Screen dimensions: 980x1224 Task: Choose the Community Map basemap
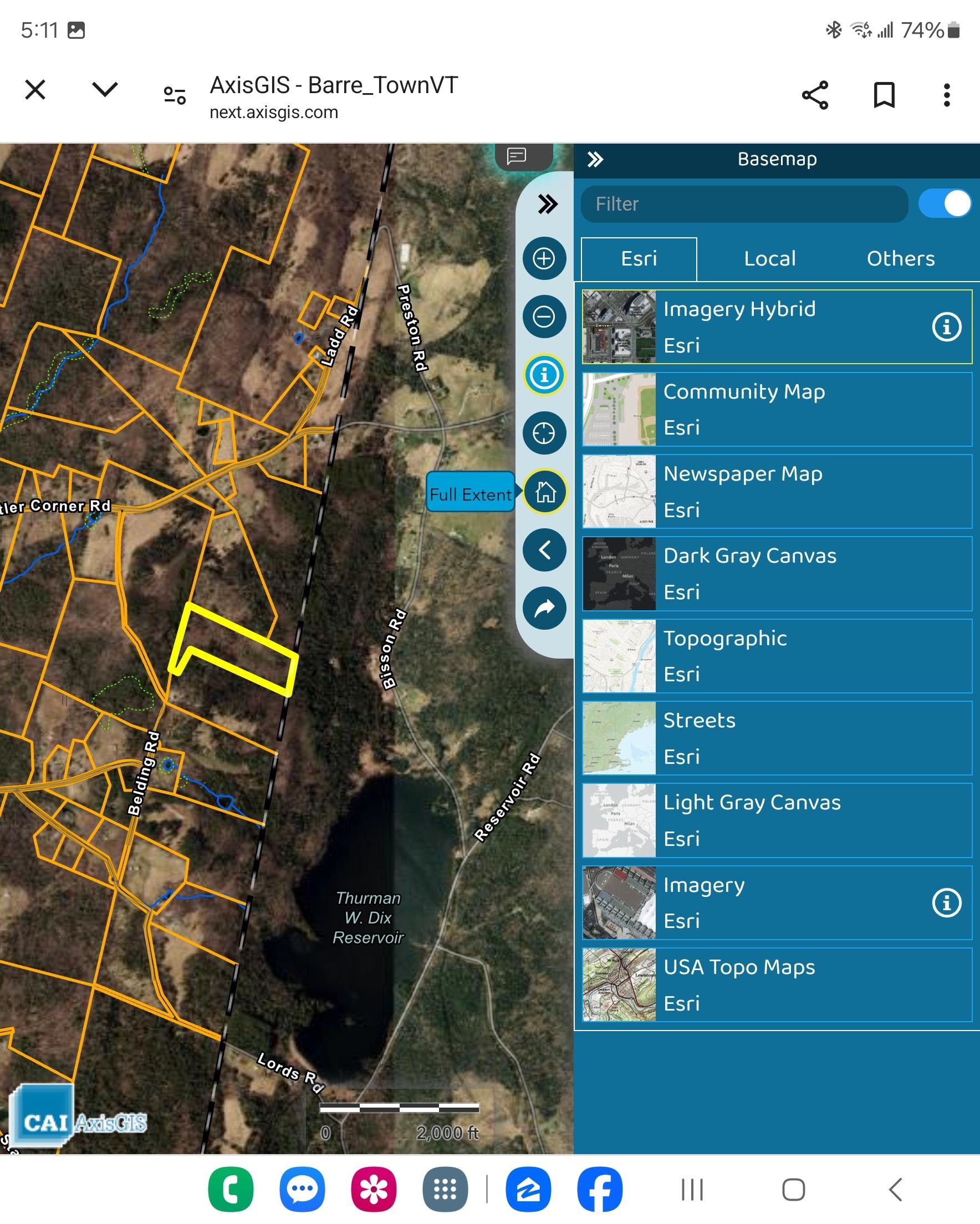pyautogui.click(x=777, y=409)
